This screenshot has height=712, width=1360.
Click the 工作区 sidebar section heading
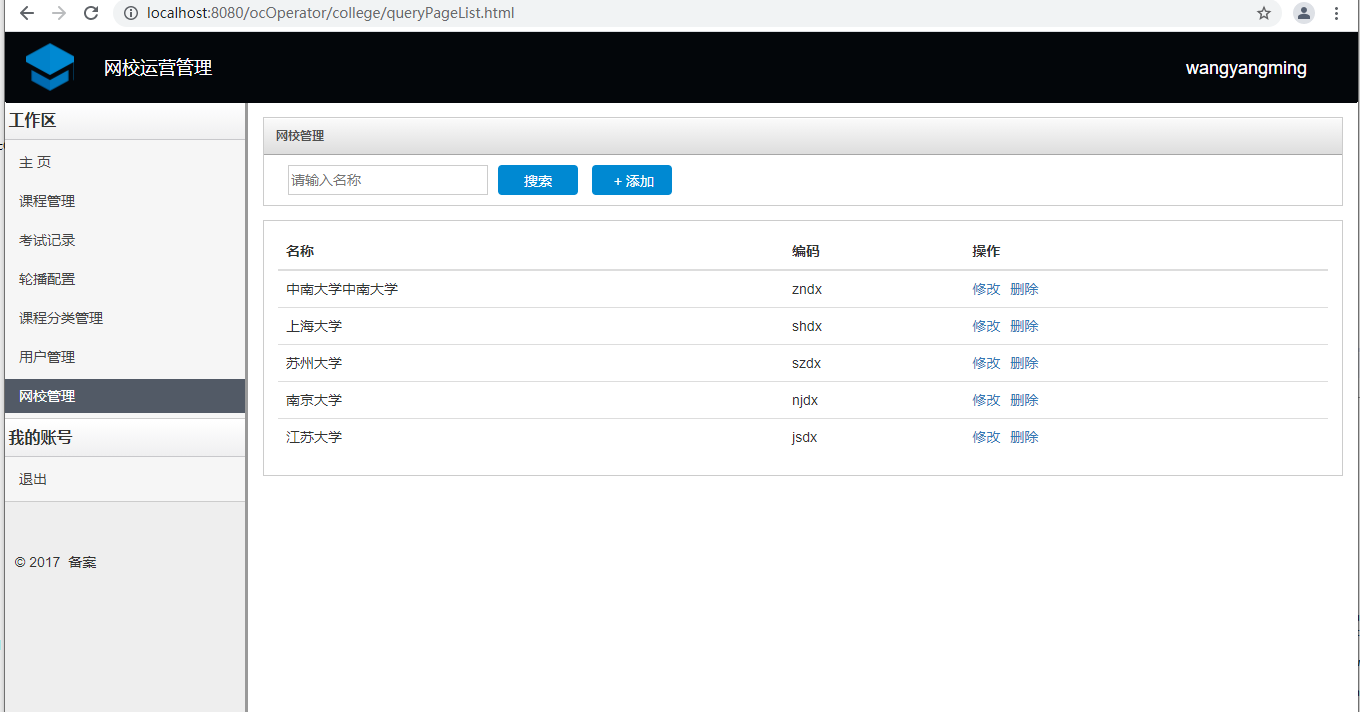[x=33, y=121]
